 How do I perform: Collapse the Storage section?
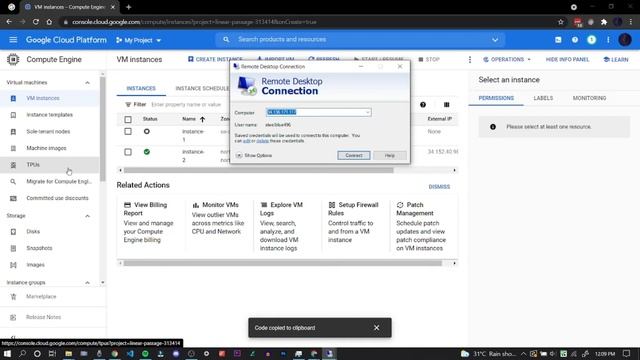87,216
